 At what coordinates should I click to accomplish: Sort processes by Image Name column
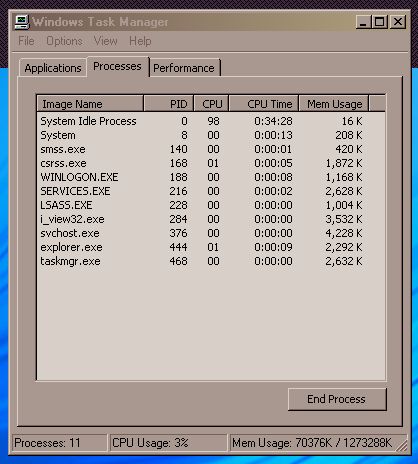[90, 104]
